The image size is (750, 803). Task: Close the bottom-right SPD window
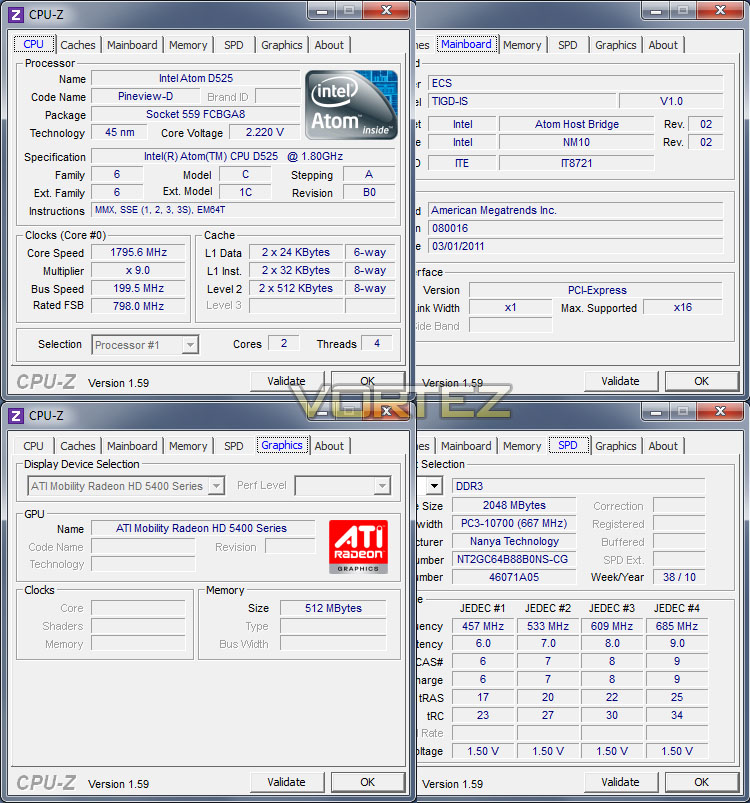click(x=720, y=411)
